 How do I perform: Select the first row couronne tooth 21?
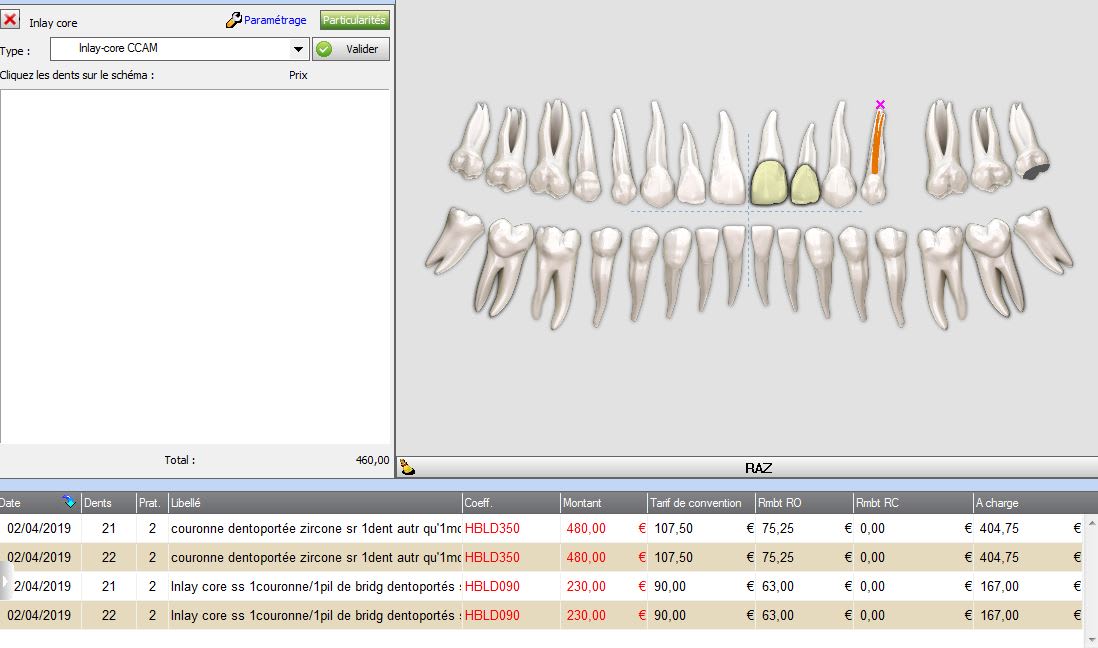pos(541,528)
